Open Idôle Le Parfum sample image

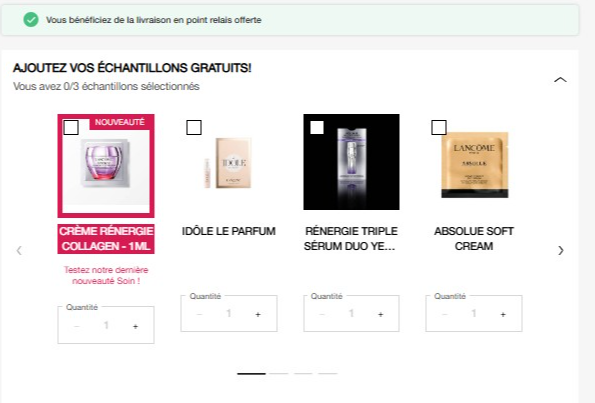(x=229, y=163)
